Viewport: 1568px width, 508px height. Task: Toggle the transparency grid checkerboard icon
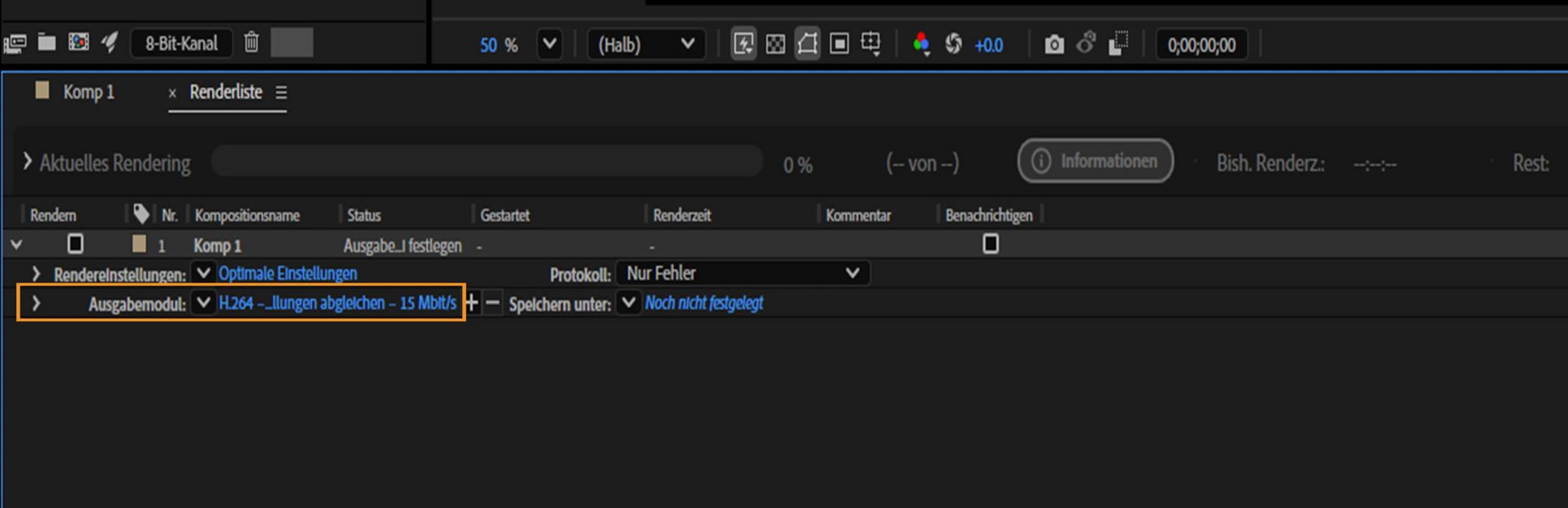(x=775, y=44)
